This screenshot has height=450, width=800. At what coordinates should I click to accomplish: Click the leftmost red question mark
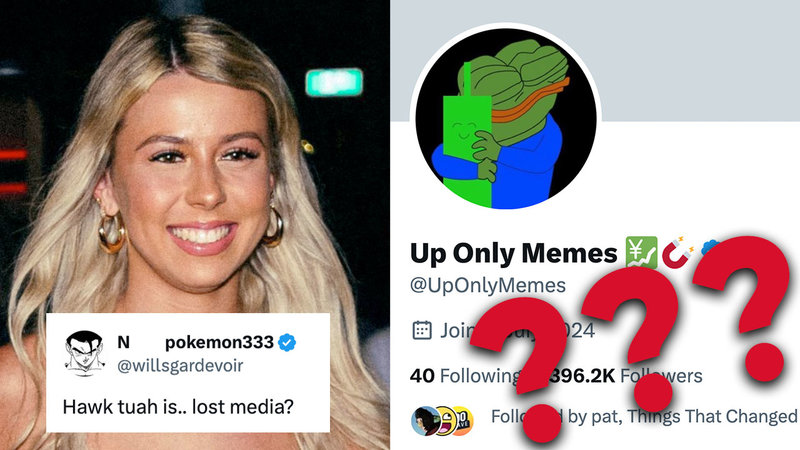[x=517, y=368]
